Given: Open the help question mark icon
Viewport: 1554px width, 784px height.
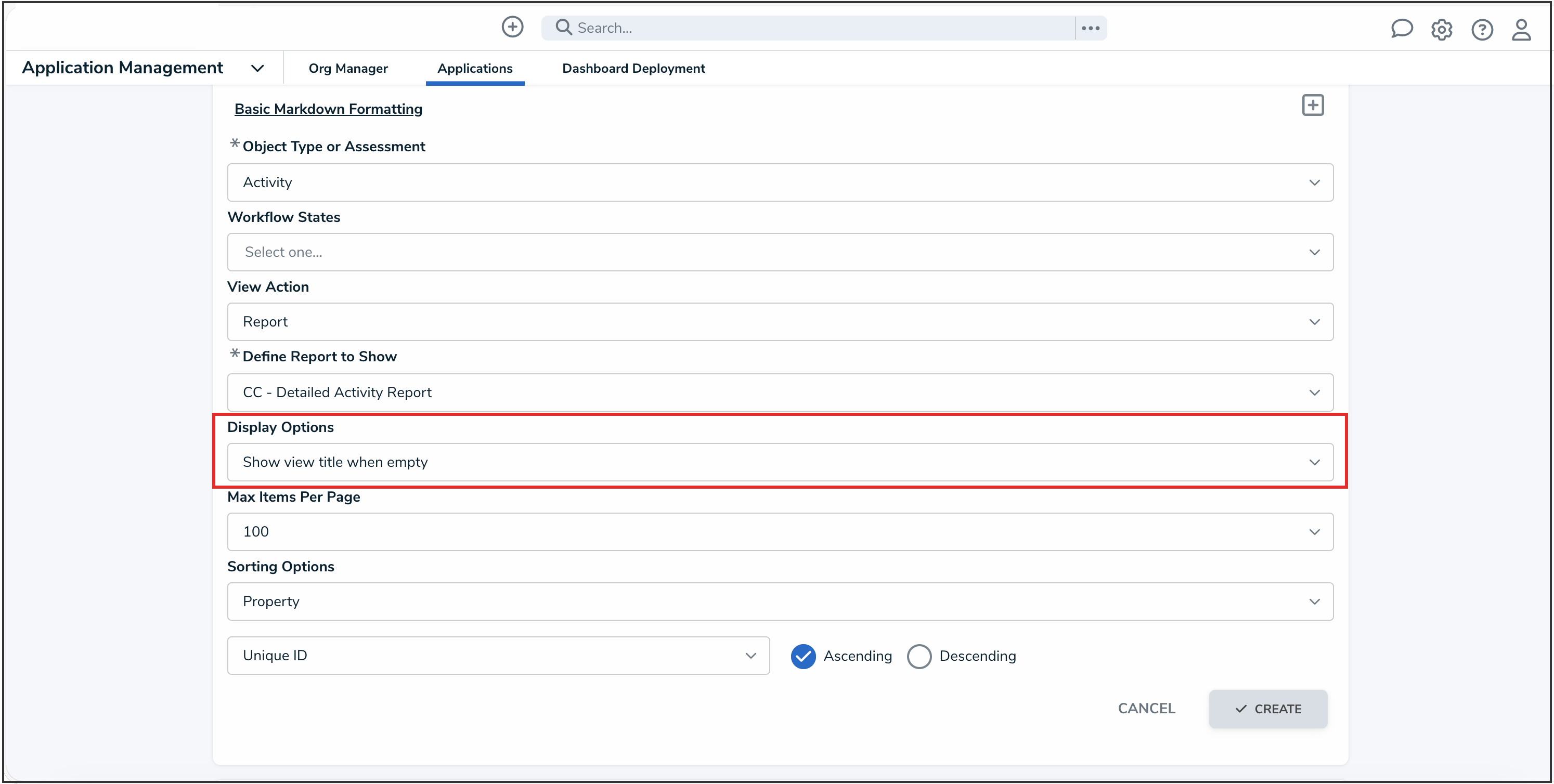Looking at the screenshot, I should pyautogui.click(x=1483, y=30).
